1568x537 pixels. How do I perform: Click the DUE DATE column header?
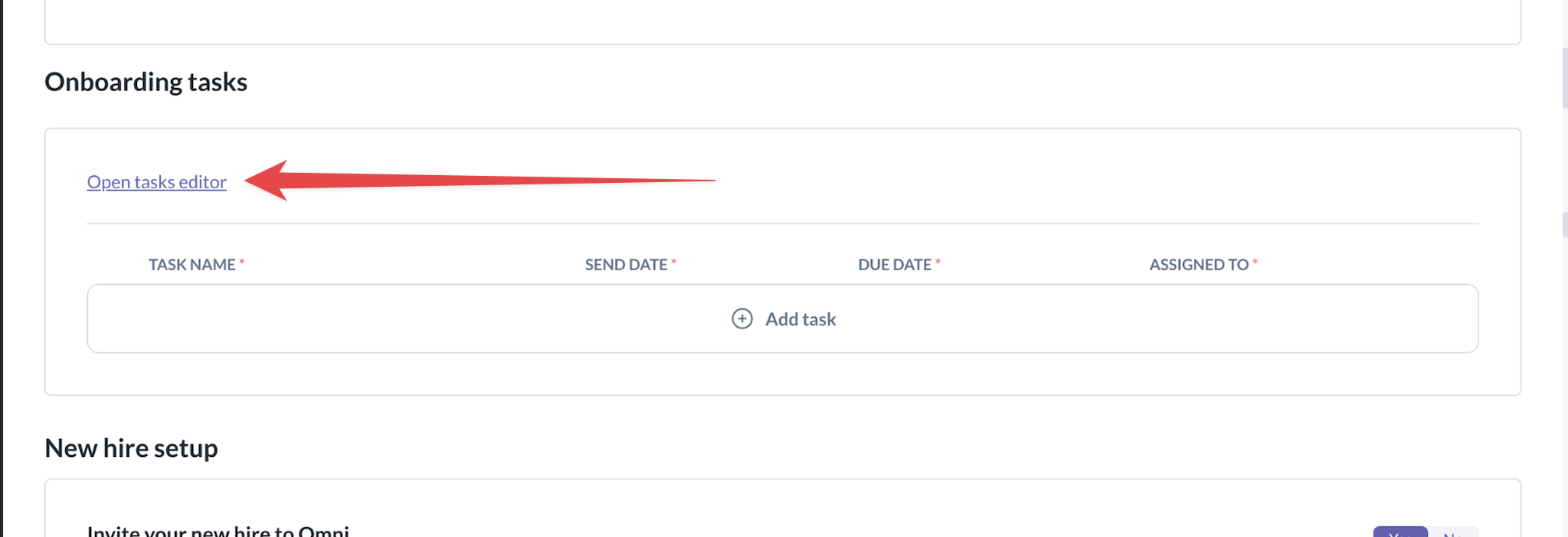coord(894,265)
